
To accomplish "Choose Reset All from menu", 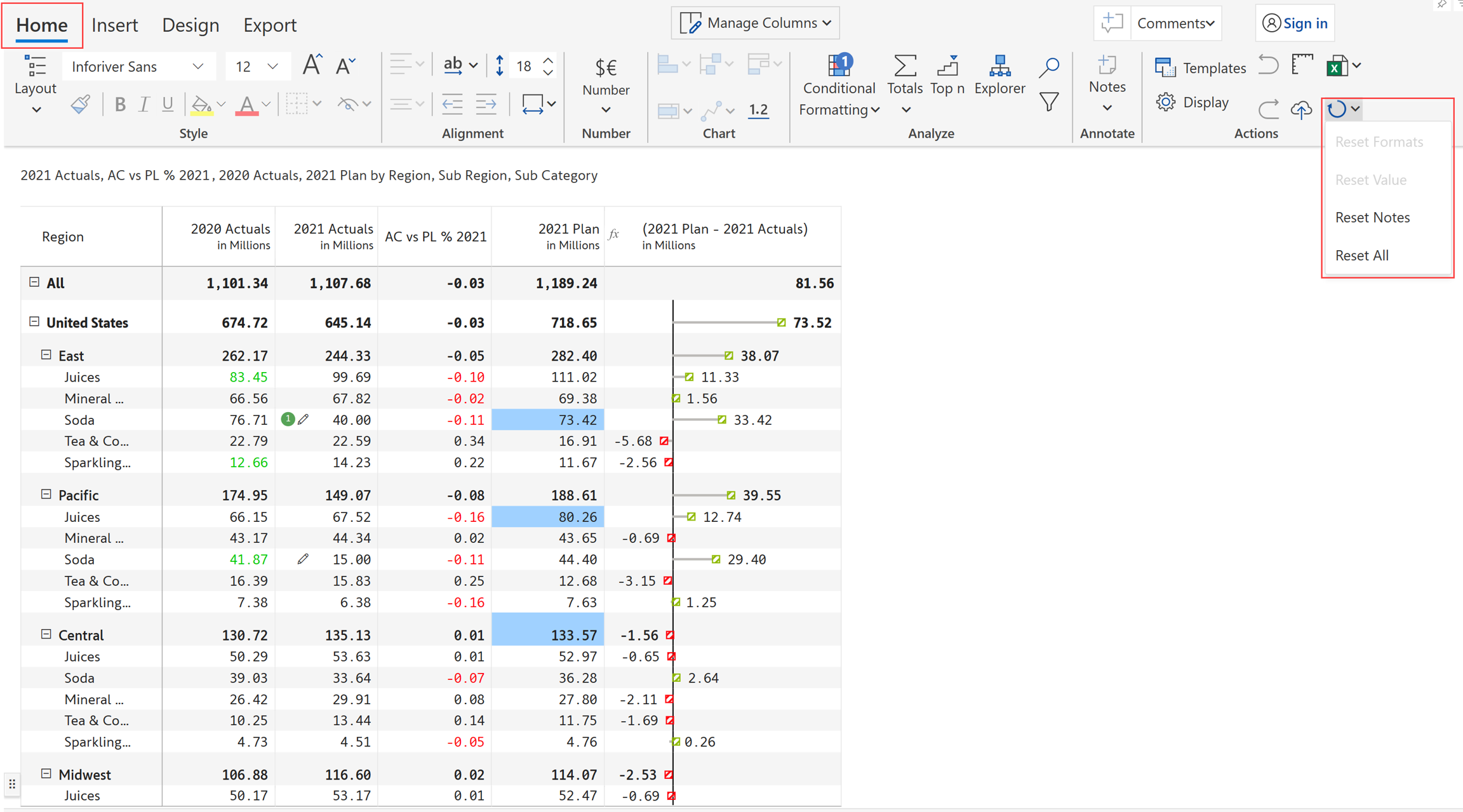I will click(x=1361, y=255).
